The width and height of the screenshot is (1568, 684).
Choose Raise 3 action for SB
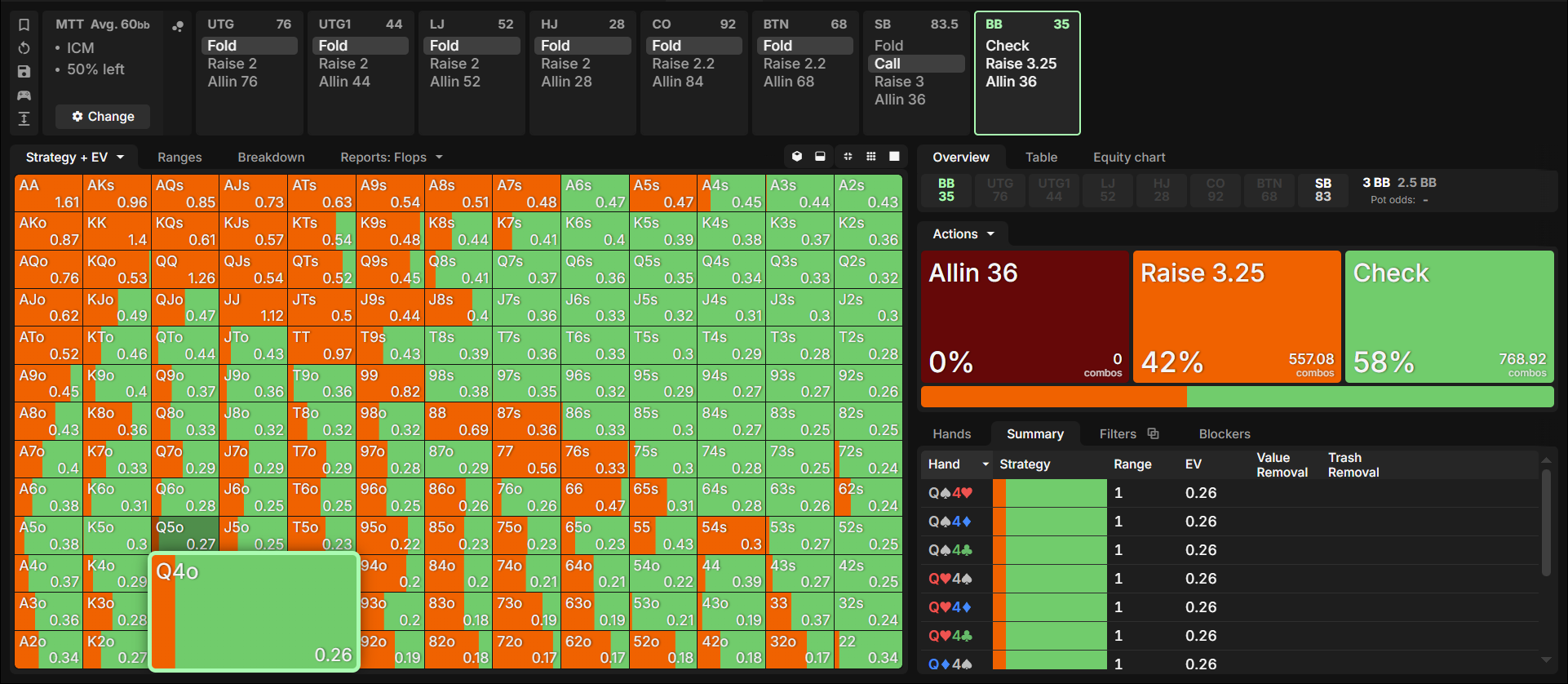[899, 82]
